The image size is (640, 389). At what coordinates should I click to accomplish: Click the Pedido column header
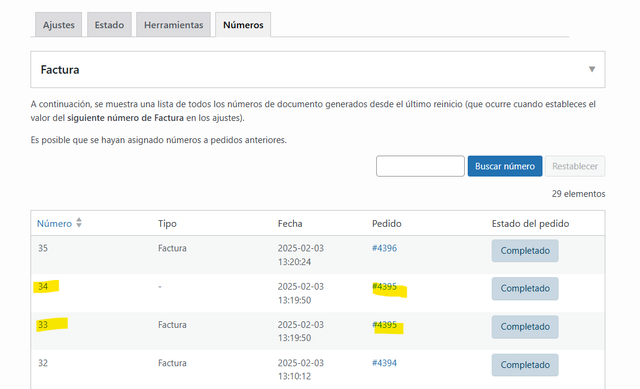(x=387, y=224)
